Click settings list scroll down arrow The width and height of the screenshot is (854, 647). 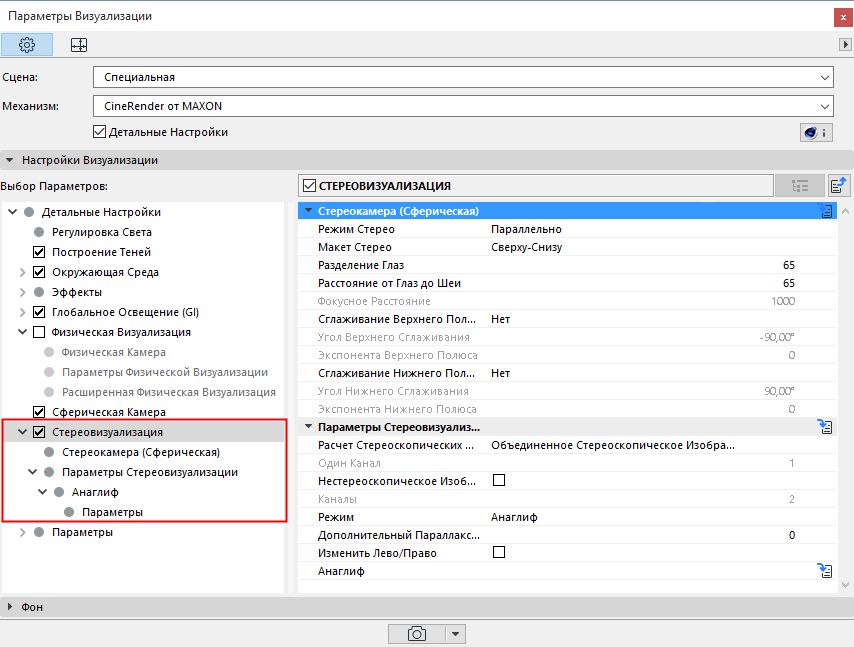coord(845,585)
